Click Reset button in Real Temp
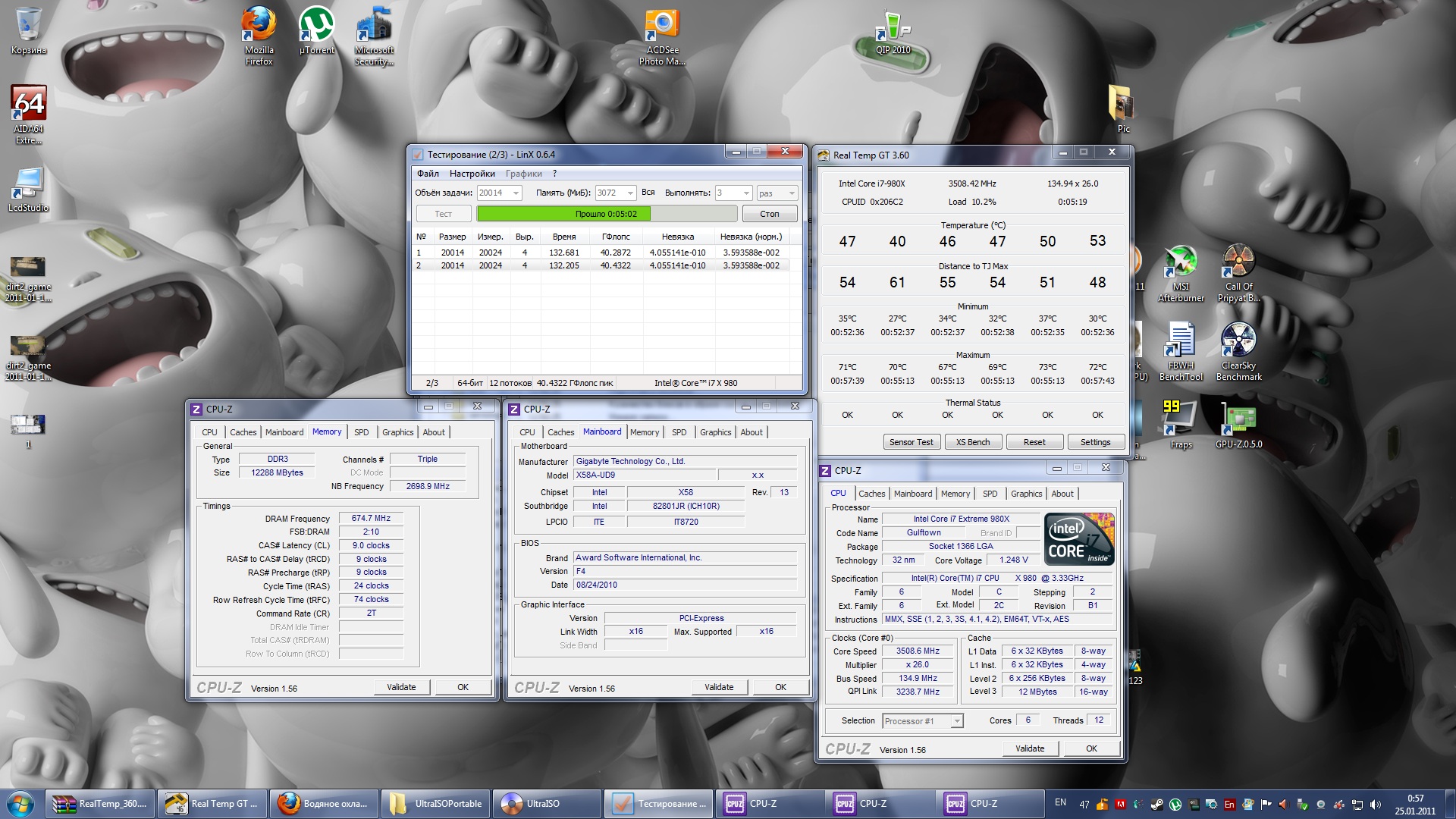The image size is (1456, 819). (x=1034, y=442)
